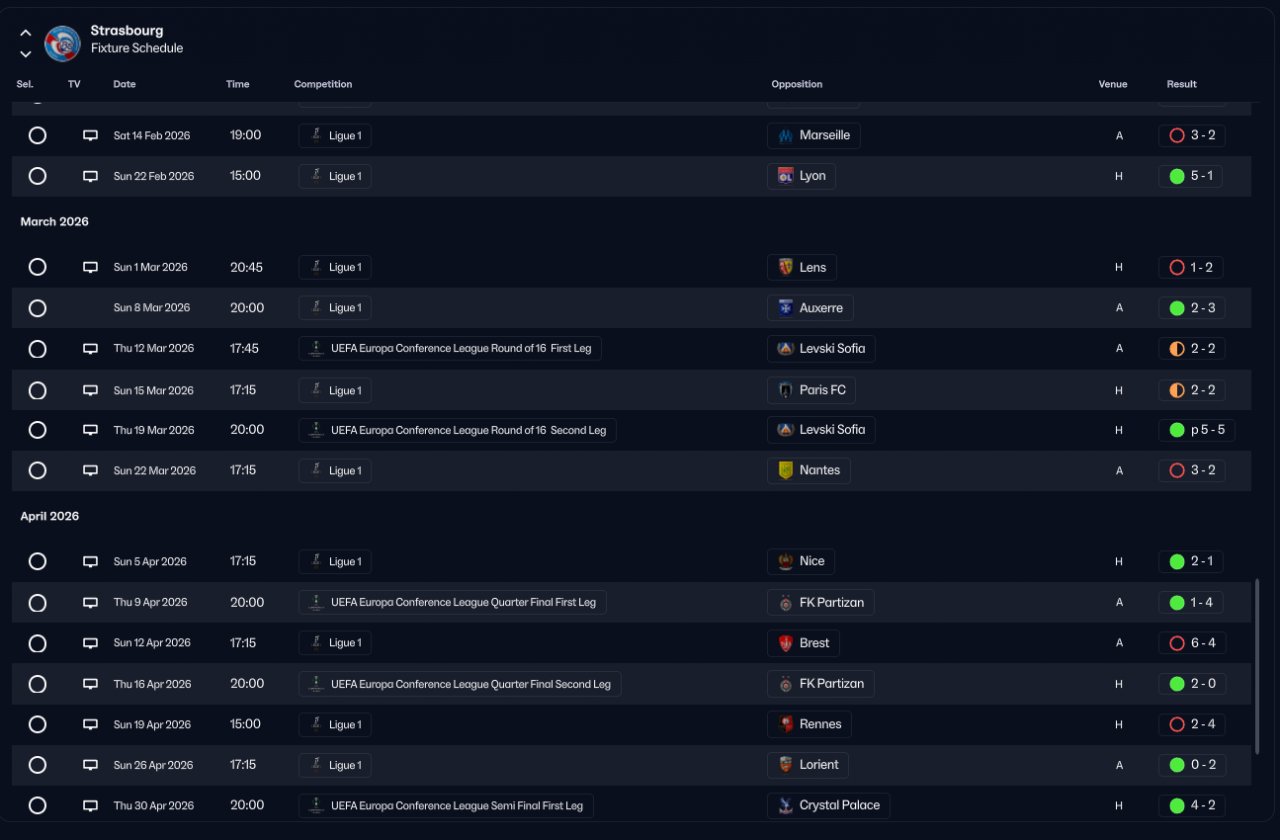The height and width of the screenshot is (840, 1280).
Task: Sort by the Competition column header
Action: [323, 84]
